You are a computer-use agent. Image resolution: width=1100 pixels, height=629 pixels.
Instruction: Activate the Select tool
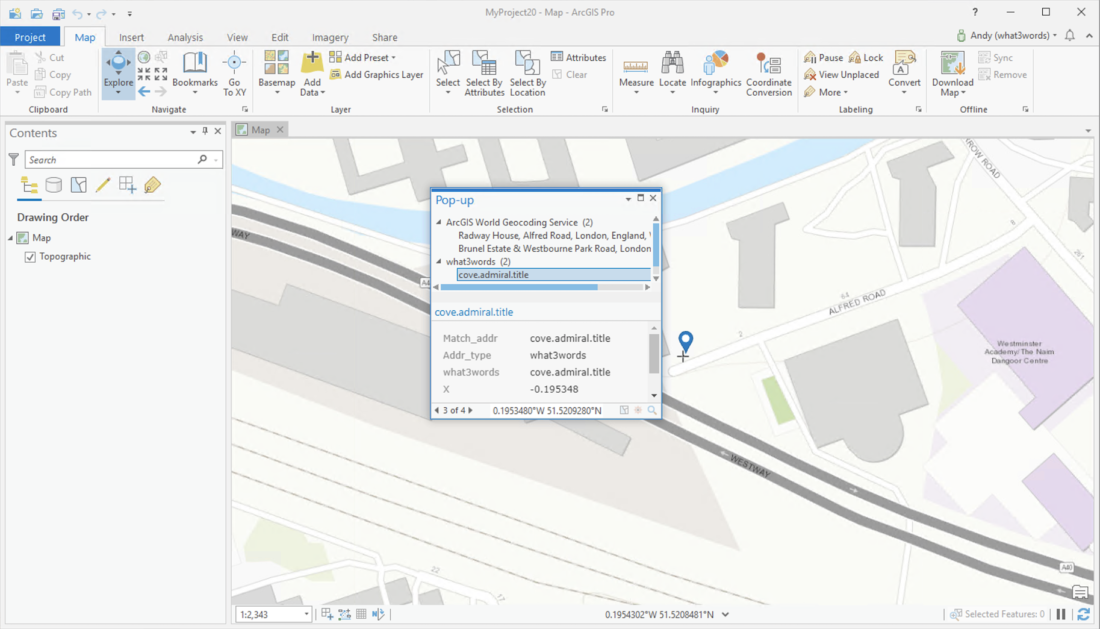448,73
